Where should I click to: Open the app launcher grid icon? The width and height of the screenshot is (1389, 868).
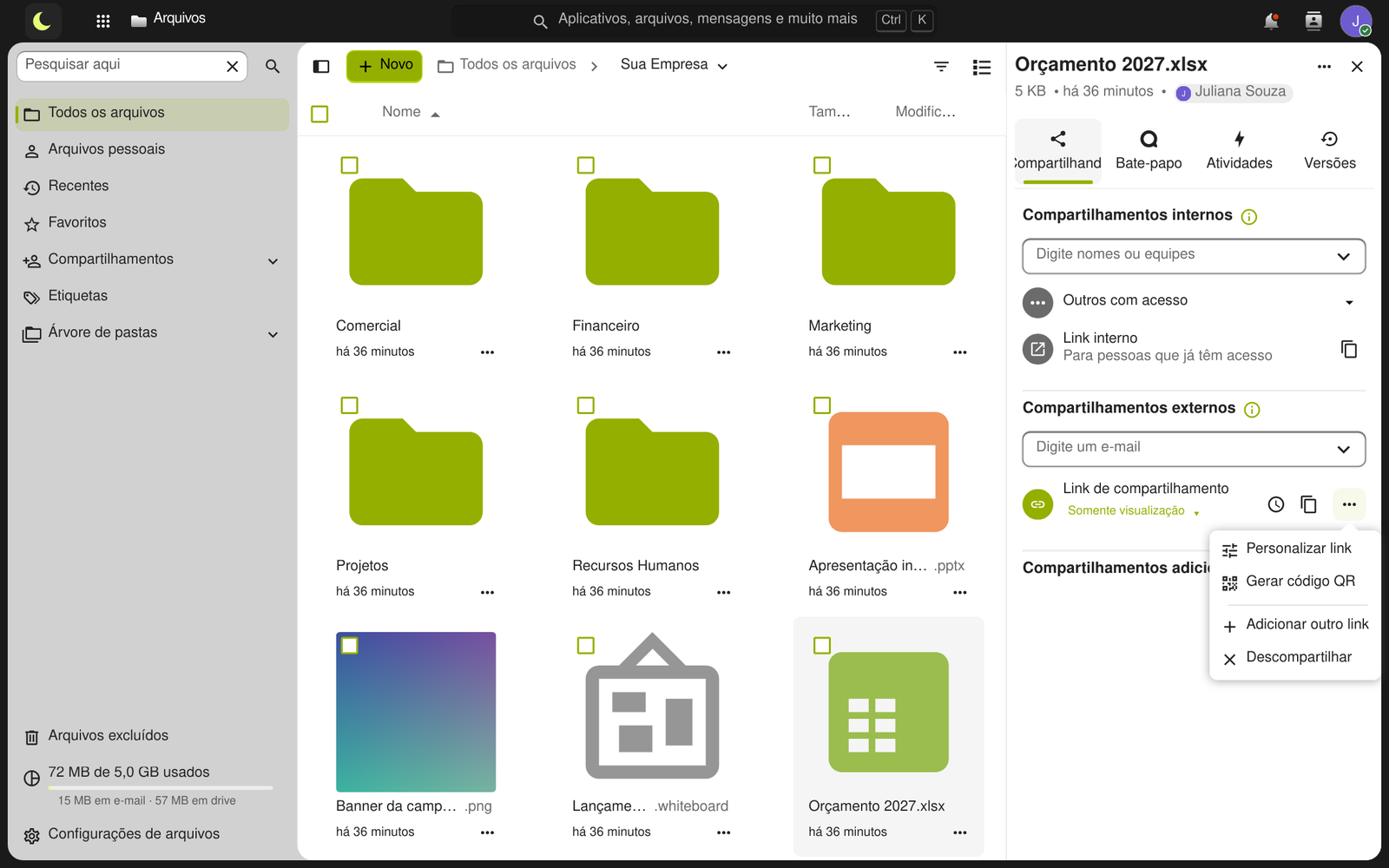pyautogui.click(x=102, y=21)
